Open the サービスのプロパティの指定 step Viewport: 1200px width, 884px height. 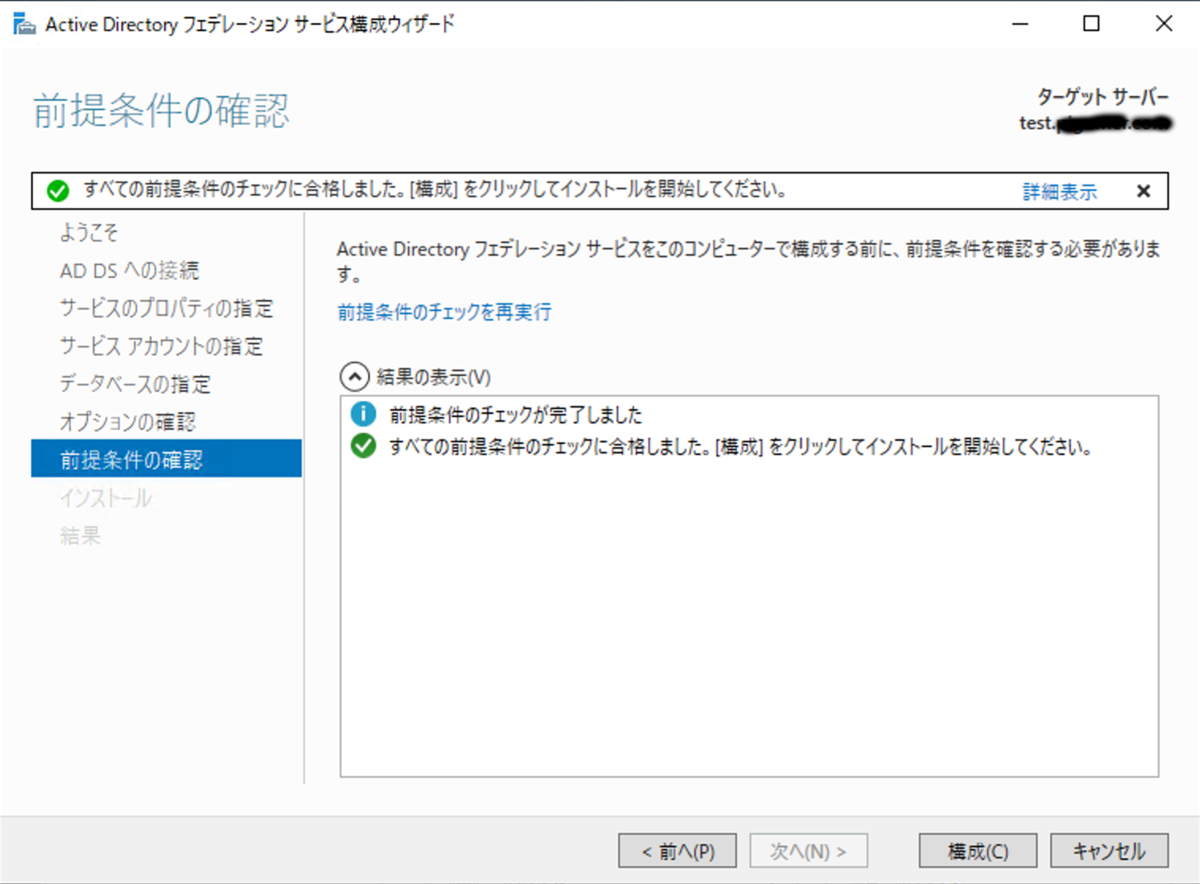[x=166, y=308]
